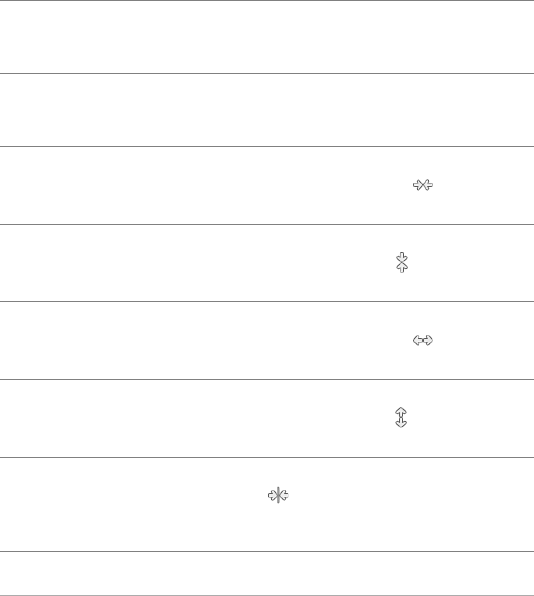The width and height of the screenshot is (534, 596).
Task: Click divider between vertical-inward and horizontal-outward arrow rows
Action: point(267,301)
